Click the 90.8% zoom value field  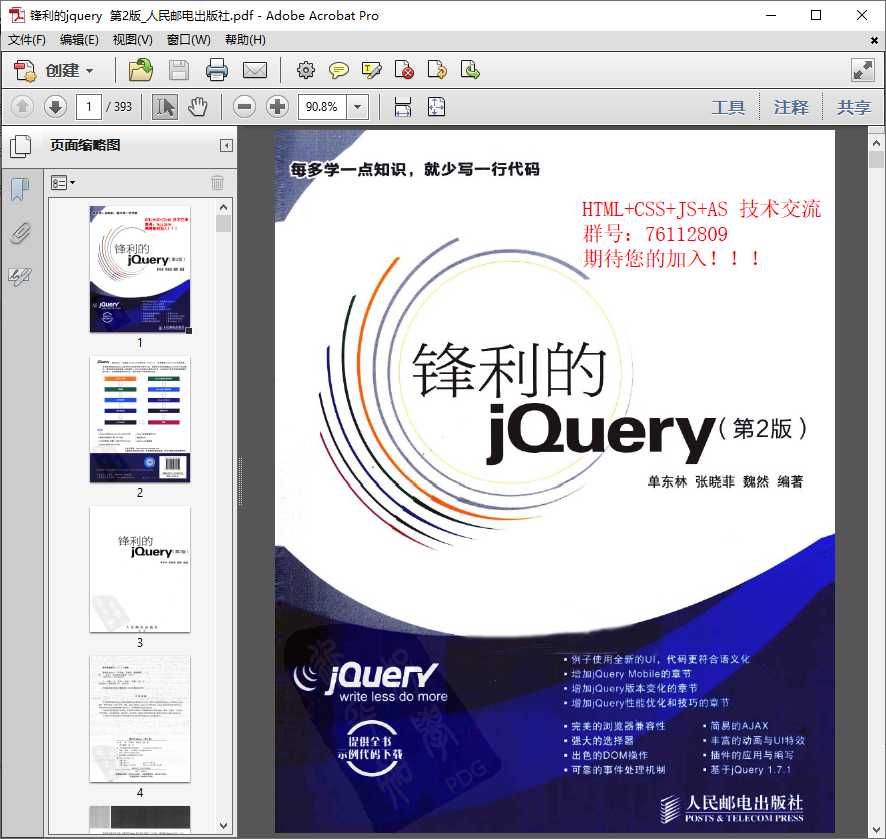pos(322,107)
